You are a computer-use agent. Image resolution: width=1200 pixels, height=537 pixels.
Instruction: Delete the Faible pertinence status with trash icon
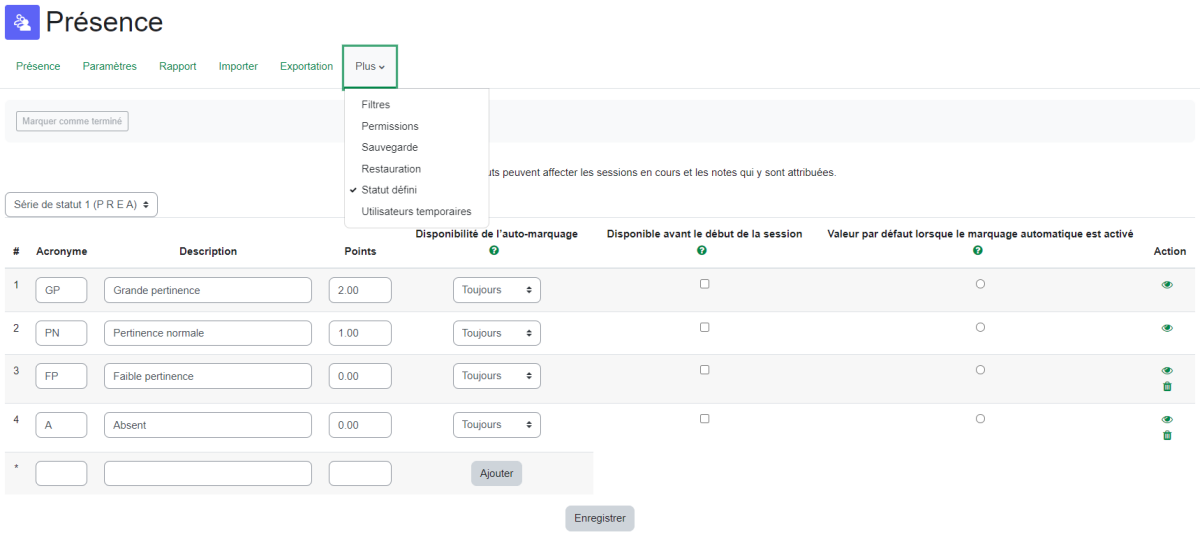[x=1167, y=387]
